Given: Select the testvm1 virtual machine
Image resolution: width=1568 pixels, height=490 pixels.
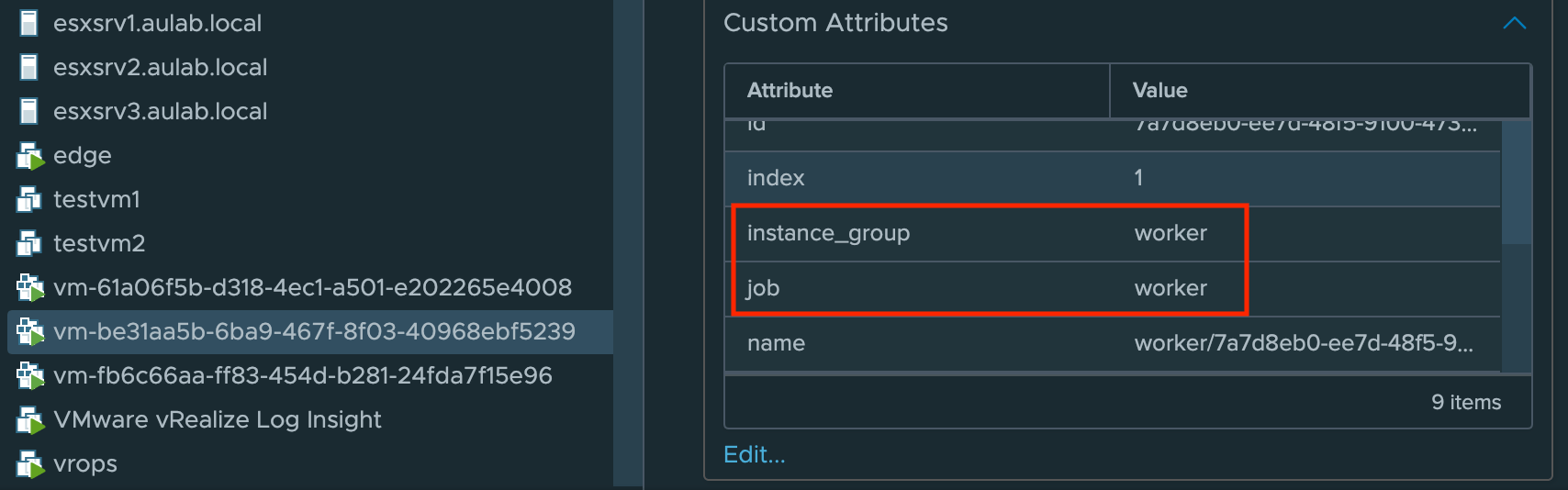Looking at the screenshot, I should coord(96,199).
